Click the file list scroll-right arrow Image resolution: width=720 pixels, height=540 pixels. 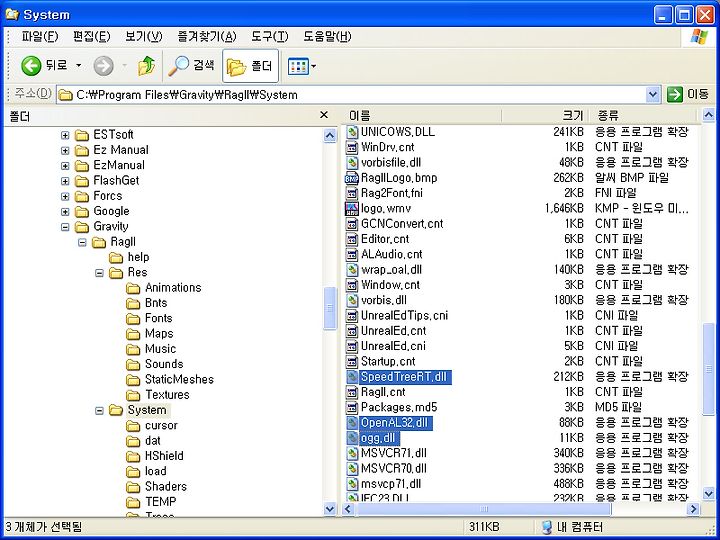(x=693, y=509)
